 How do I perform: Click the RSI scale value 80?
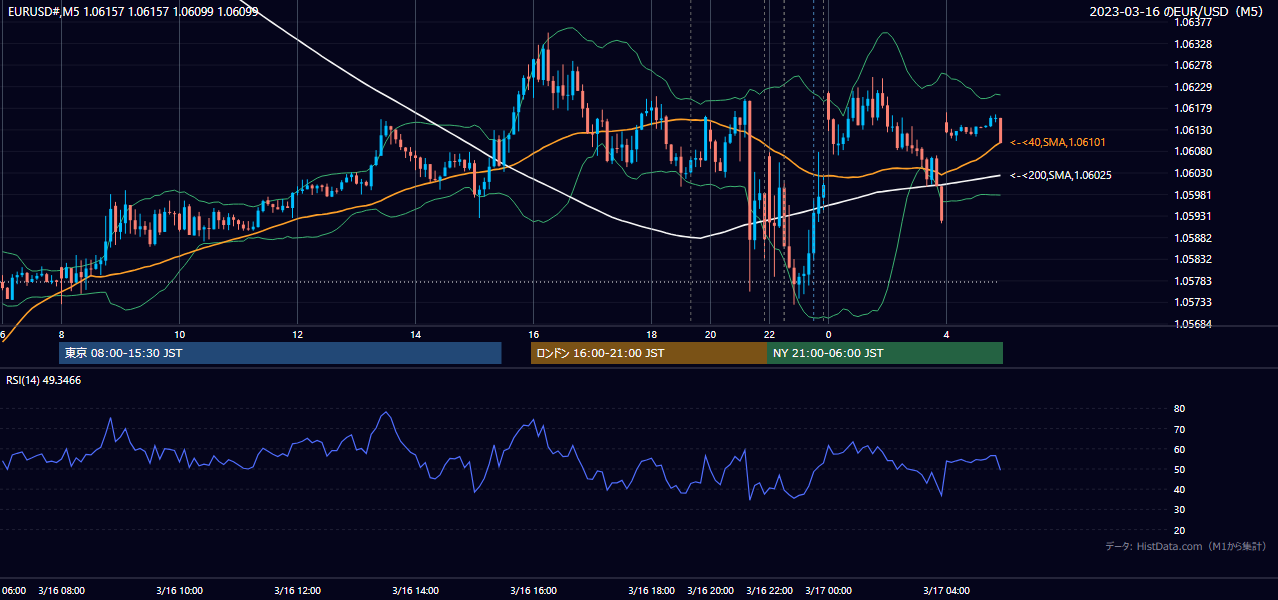tap(1180, 409)
